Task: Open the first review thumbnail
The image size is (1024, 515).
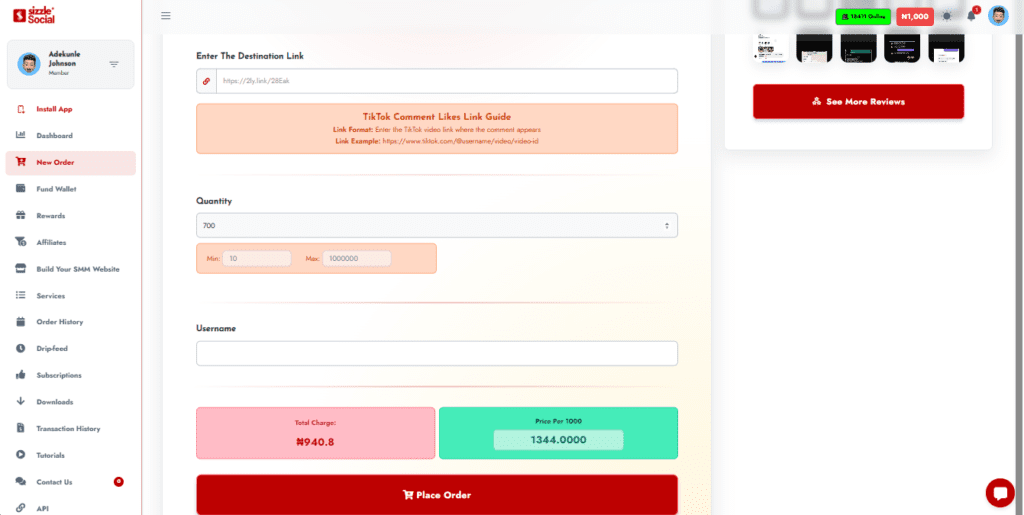Action: tap(770, 48)
